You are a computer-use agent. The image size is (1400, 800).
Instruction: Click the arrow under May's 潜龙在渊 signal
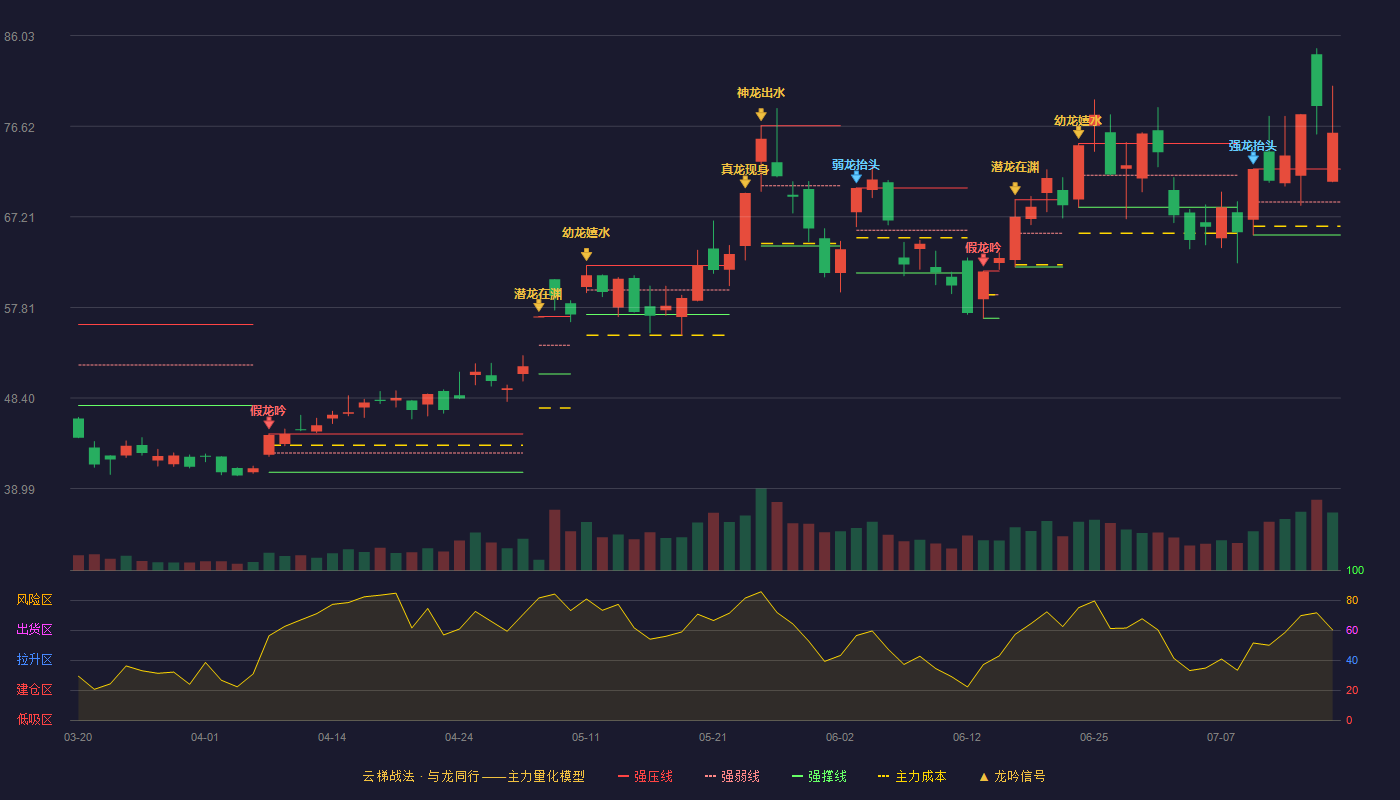pos(538,306)
